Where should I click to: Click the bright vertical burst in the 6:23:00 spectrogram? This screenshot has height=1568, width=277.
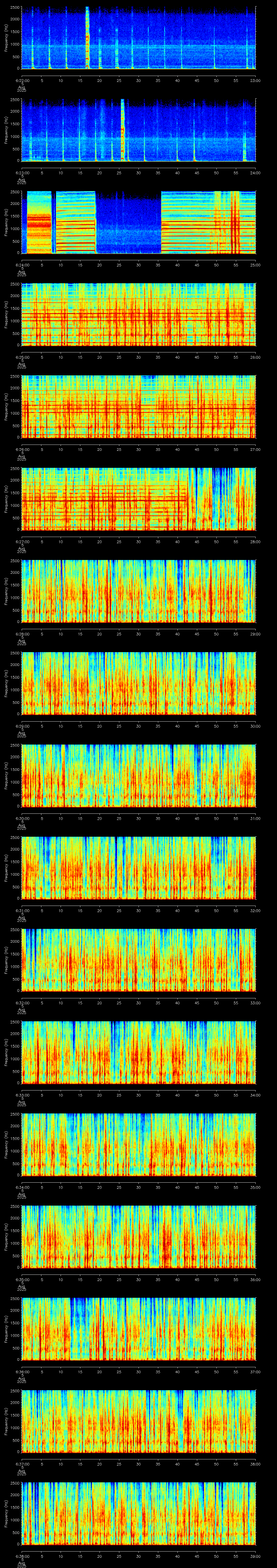pyautogui.click(x=122, y=130)
